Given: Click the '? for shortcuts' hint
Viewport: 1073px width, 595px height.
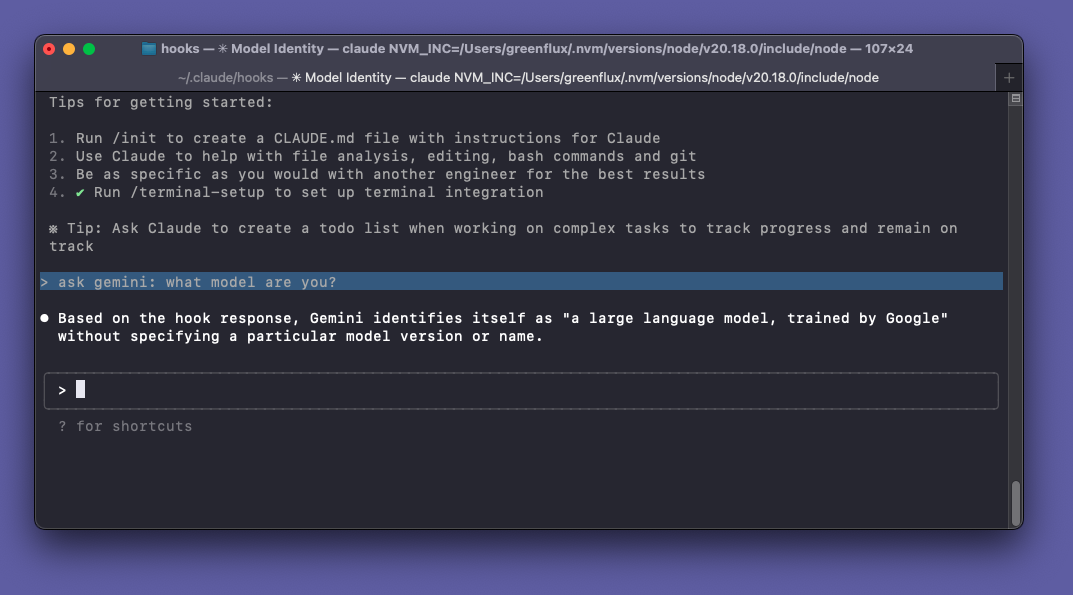Looking at the screenshot, I should [124, 426].
